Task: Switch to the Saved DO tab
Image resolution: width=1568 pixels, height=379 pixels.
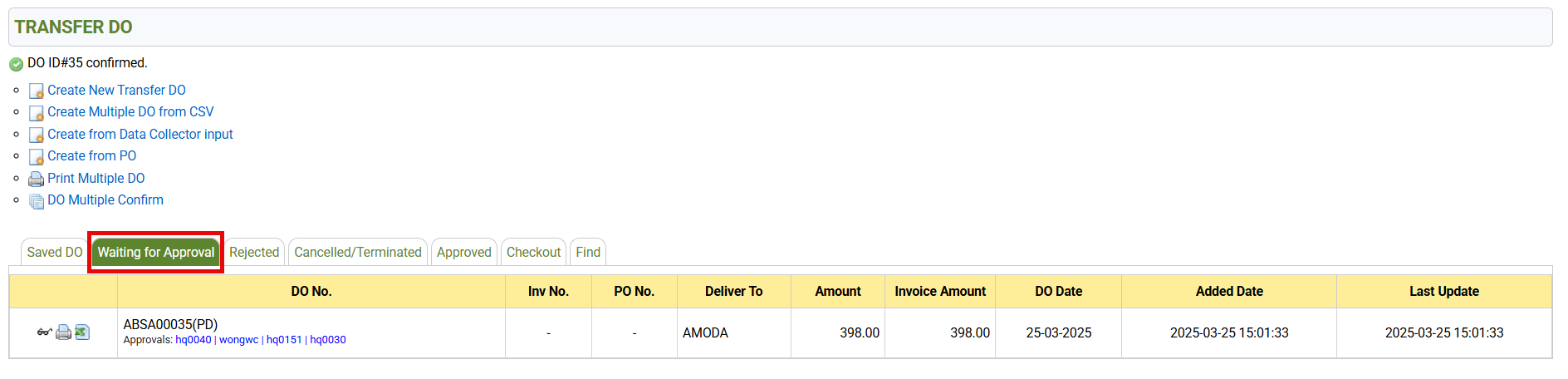Action: 55,252
